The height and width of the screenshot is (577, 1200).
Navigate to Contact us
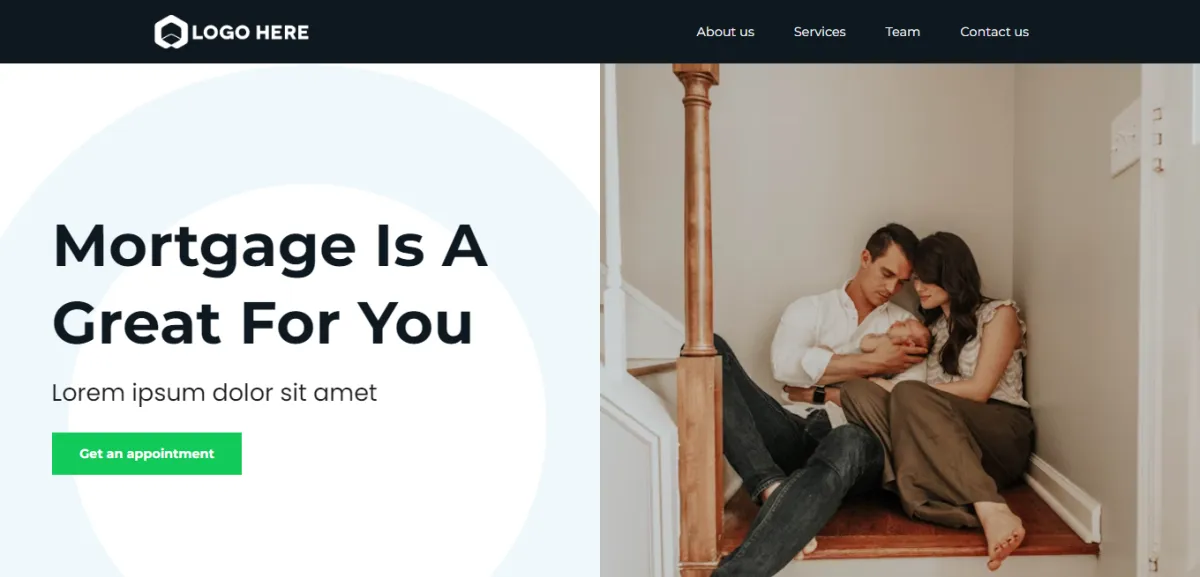(x=994, y=32)
